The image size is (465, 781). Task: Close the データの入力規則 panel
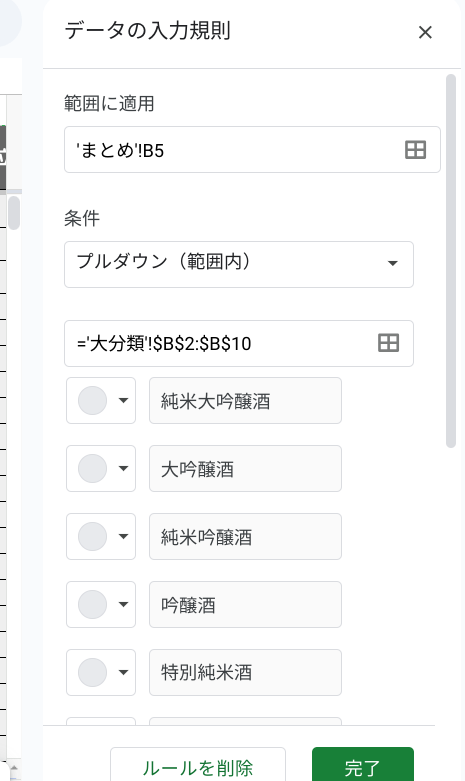point(425,32)
